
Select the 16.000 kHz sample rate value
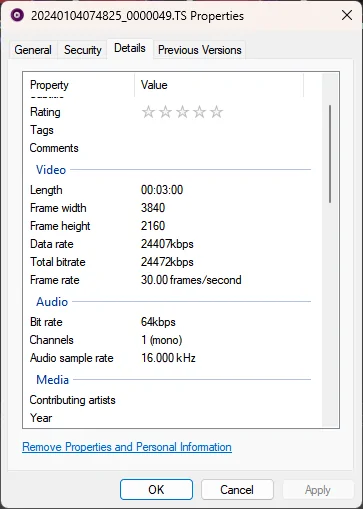168,358
